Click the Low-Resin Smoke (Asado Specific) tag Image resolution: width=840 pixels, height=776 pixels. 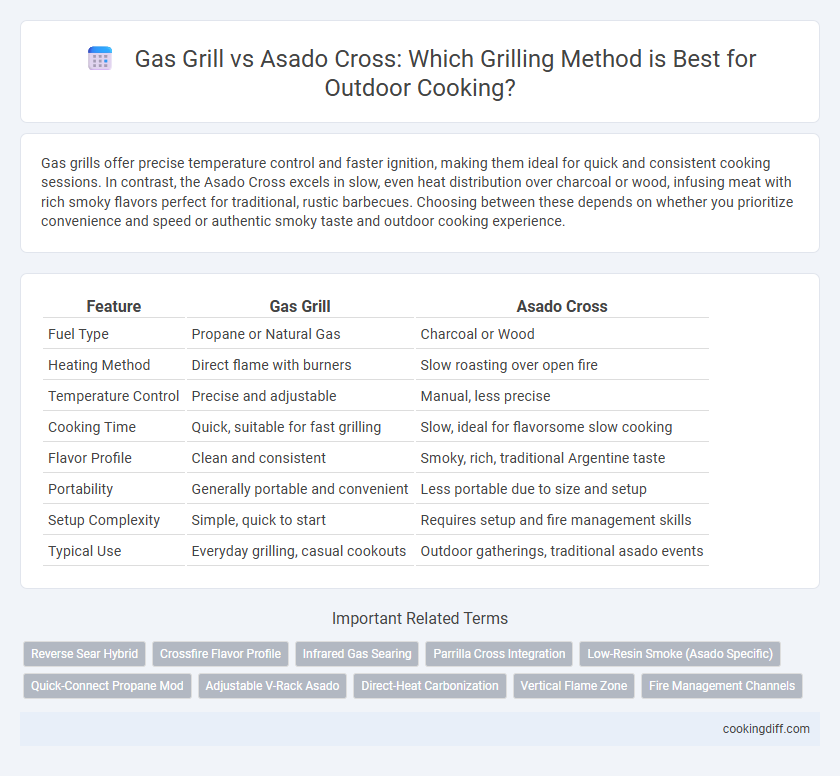(680, 654)
